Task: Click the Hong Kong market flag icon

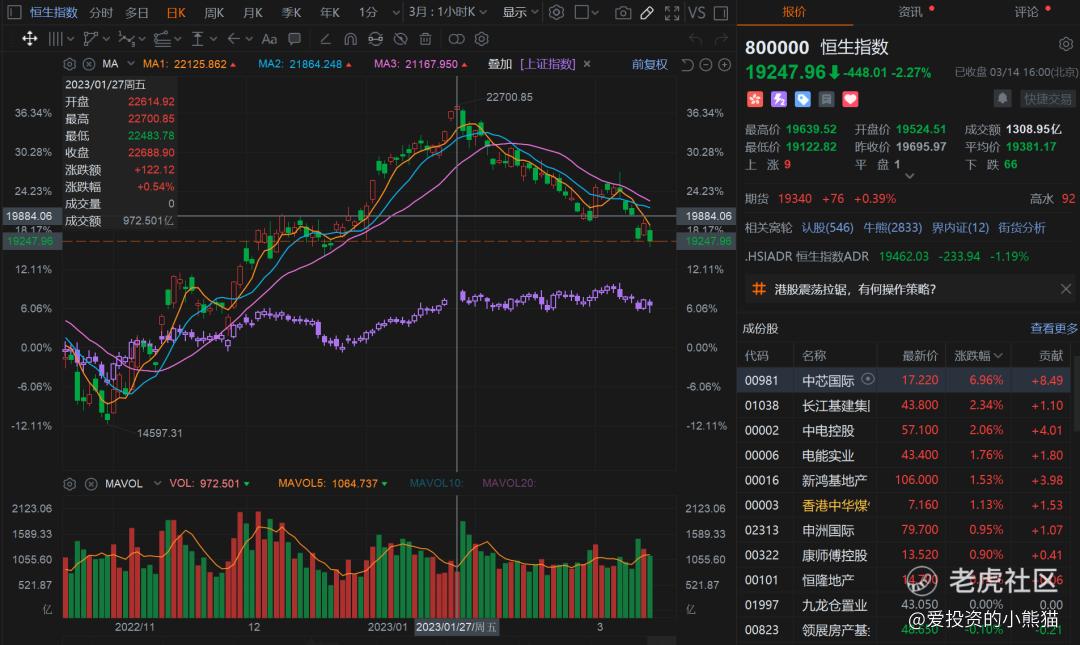Action: 755,99
